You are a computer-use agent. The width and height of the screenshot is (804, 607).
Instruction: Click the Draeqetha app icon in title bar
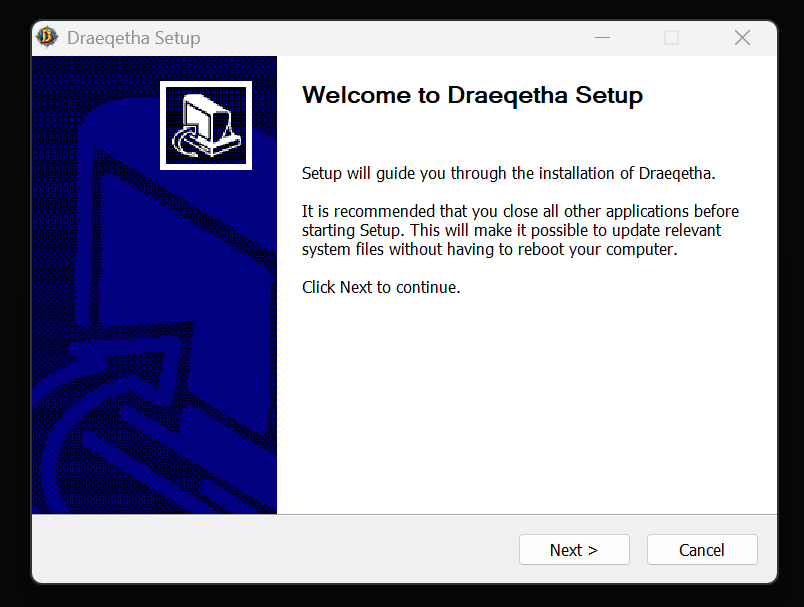pos(47,37)
